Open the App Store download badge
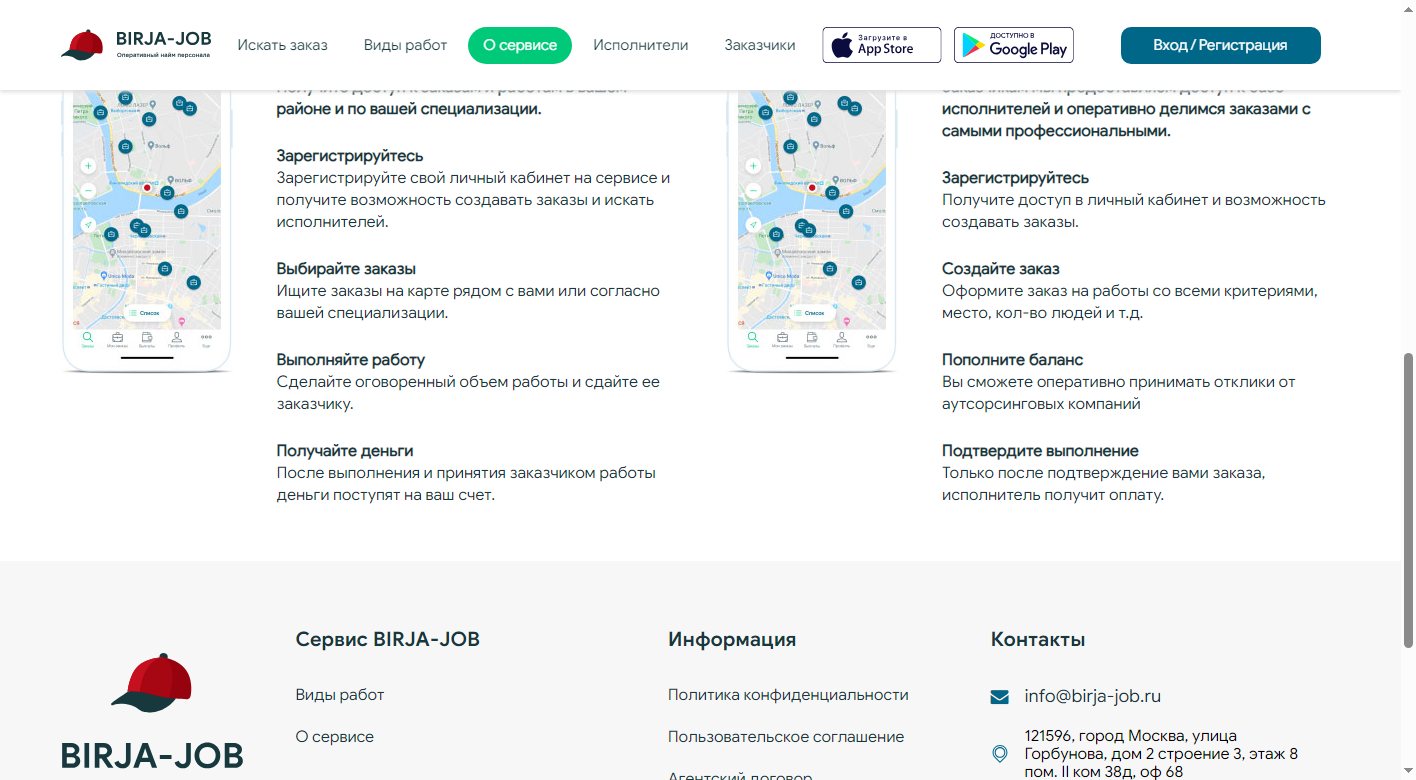The width and height of the screenshot is (1416, 780). [x=882, y=45]
